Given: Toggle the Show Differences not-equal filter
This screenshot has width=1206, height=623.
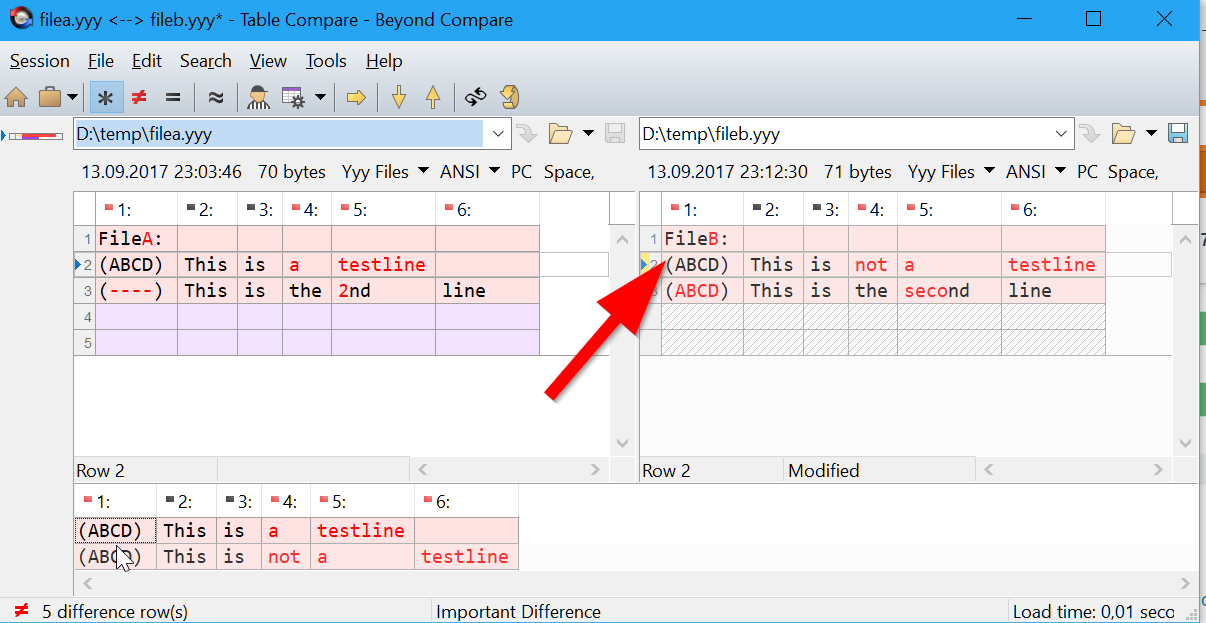Looking at the screenshot, I should point(140,97).
